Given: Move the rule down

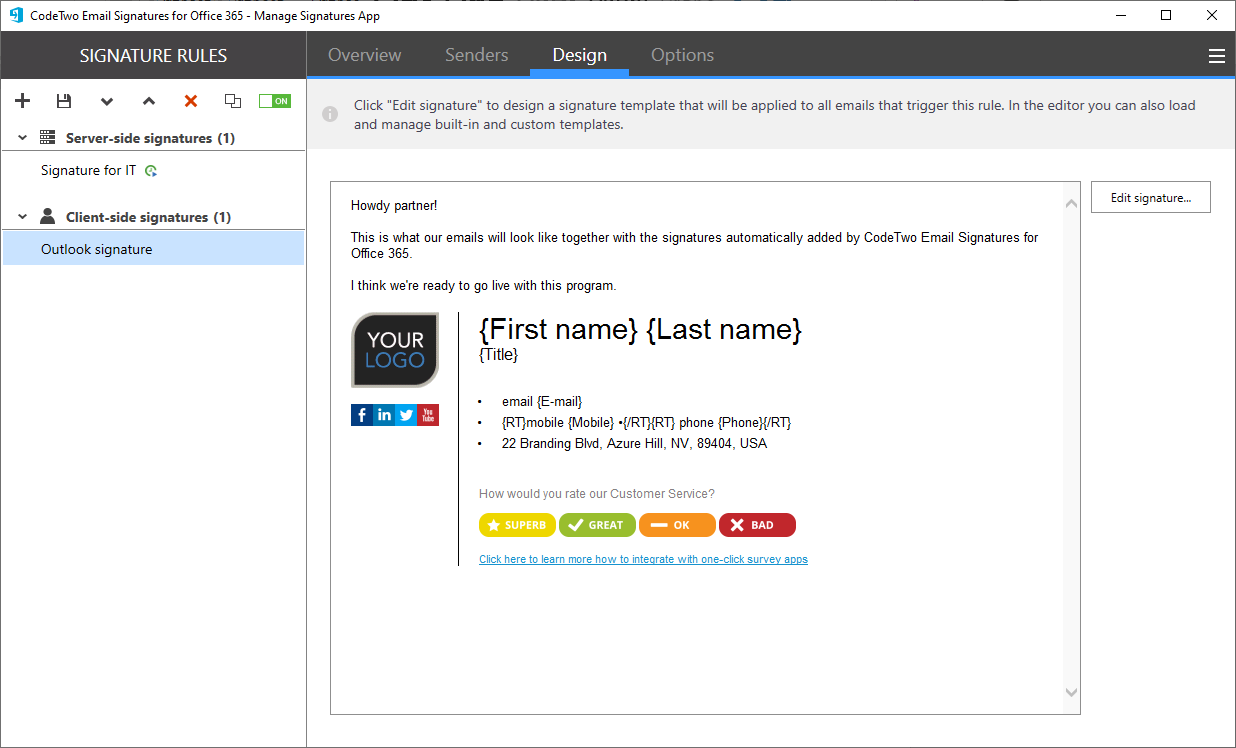Looking at the screenshot, I should pyautogui.click(x=107, y=101).
